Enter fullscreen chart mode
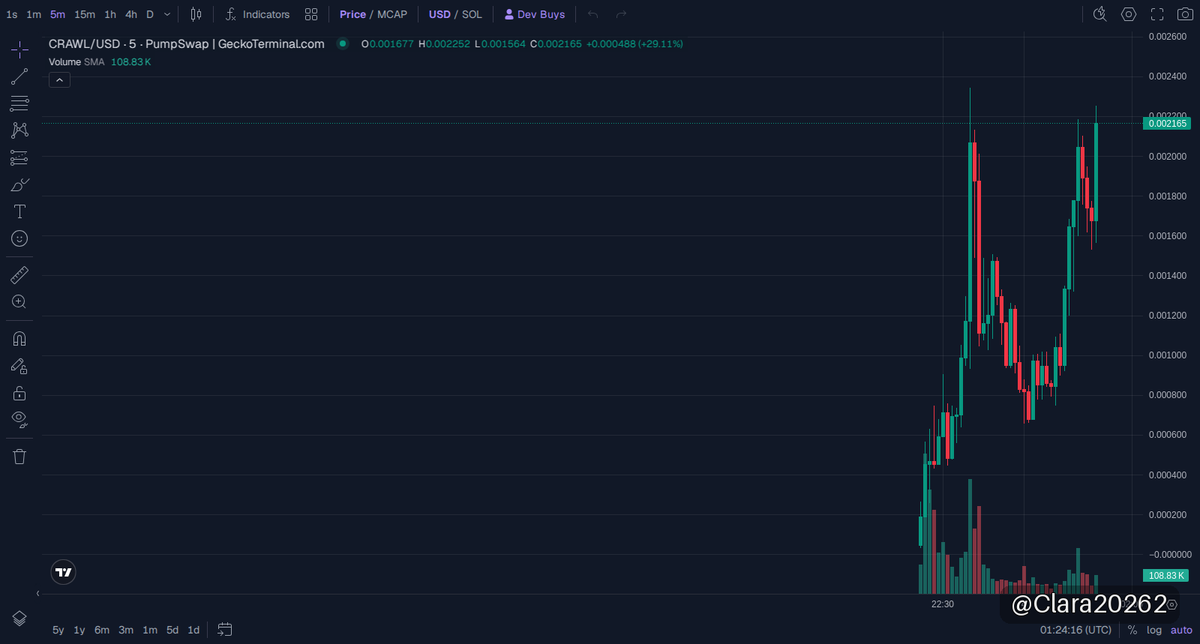The height and width of the screenshot is (644, 1200). (x=1157, y=14)
